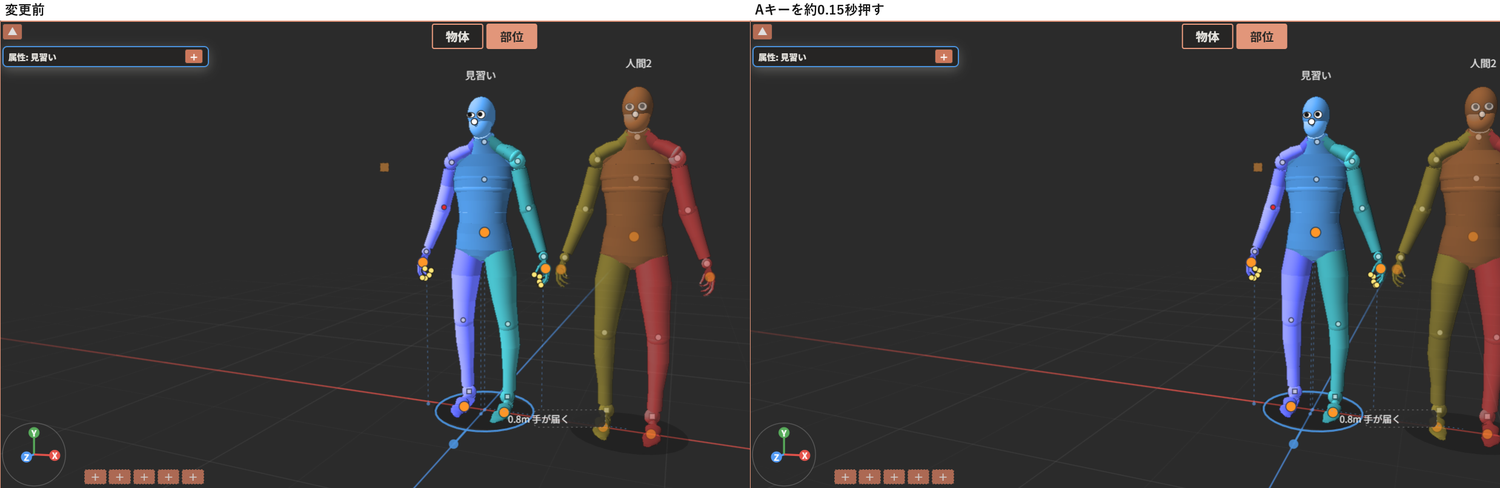1500x488 pixels.
Task: Click X axis on gizmo in Aキー view
Action: [805, 455]
